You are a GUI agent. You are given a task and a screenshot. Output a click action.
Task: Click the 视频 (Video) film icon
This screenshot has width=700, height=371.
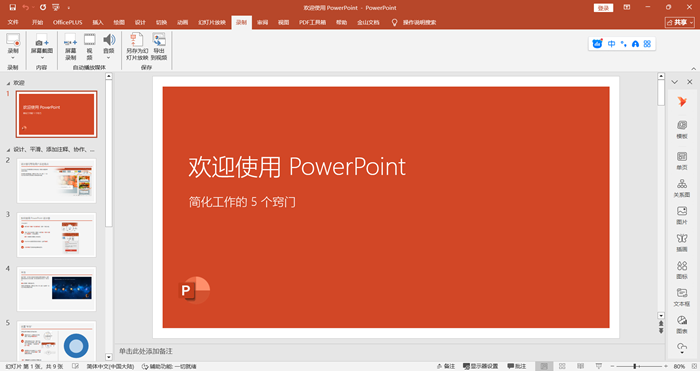pyautogui.click(x=90, y=47)
